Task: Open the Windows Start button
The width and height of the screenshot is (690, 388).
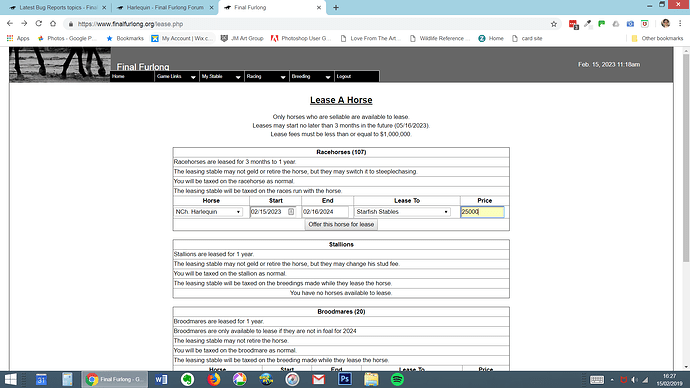Action: coord(10,379)
